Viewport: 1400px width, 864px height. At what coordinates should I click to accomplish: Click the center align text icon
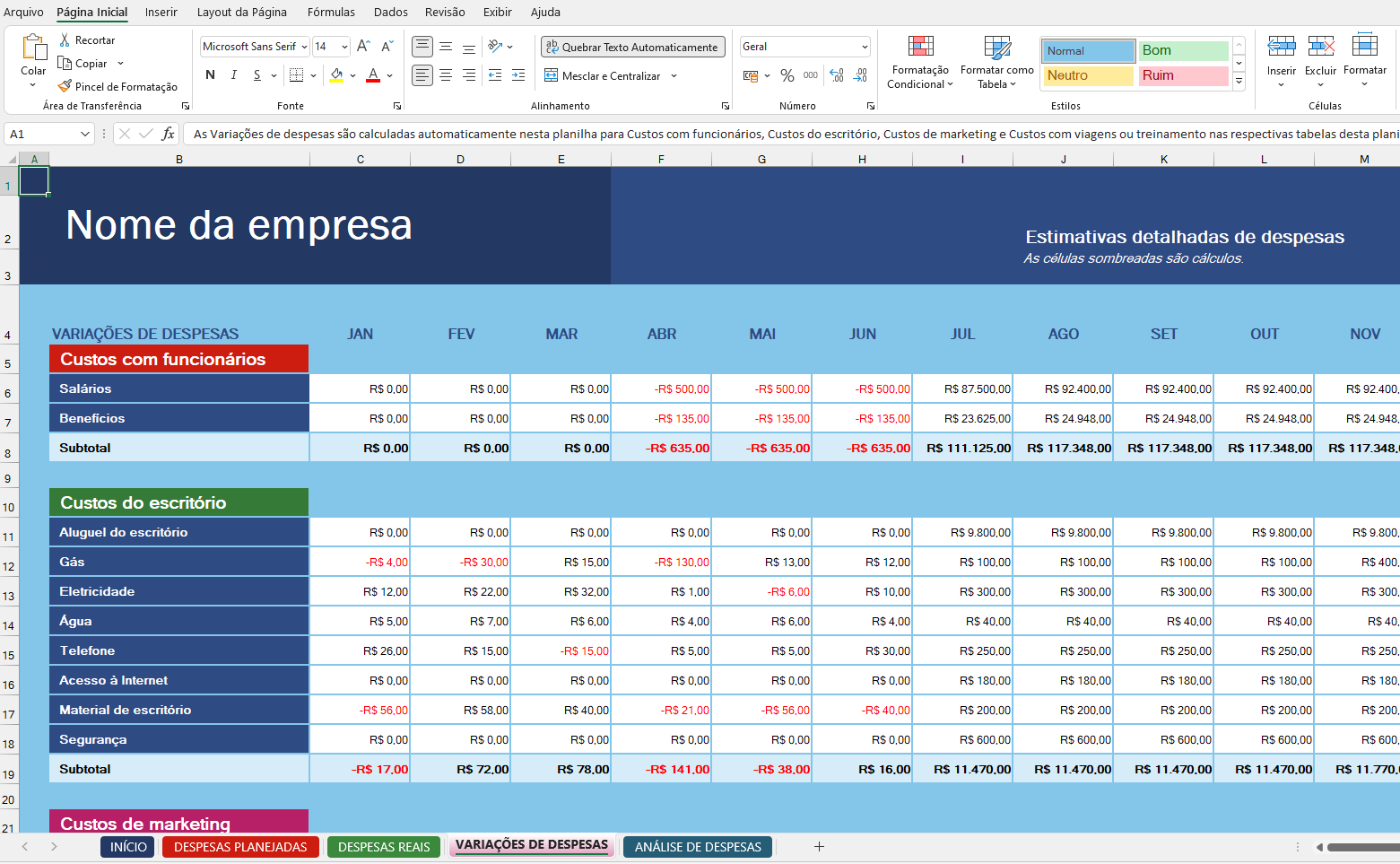pyautogui.click(x=446, y=76)
